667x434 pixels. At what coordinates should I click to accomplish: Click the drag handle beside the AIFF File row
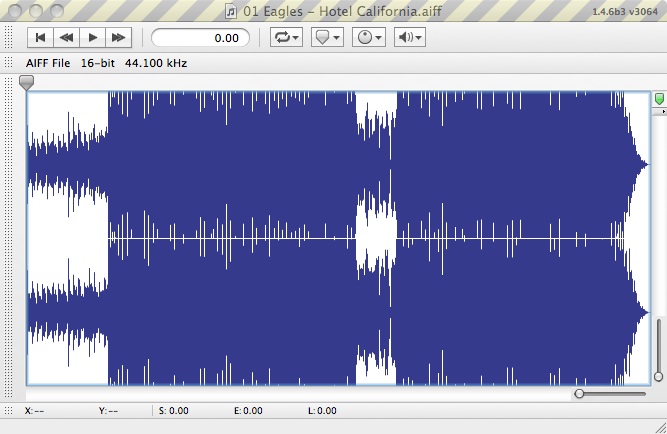pyautogui.click(x=8, y=63)
